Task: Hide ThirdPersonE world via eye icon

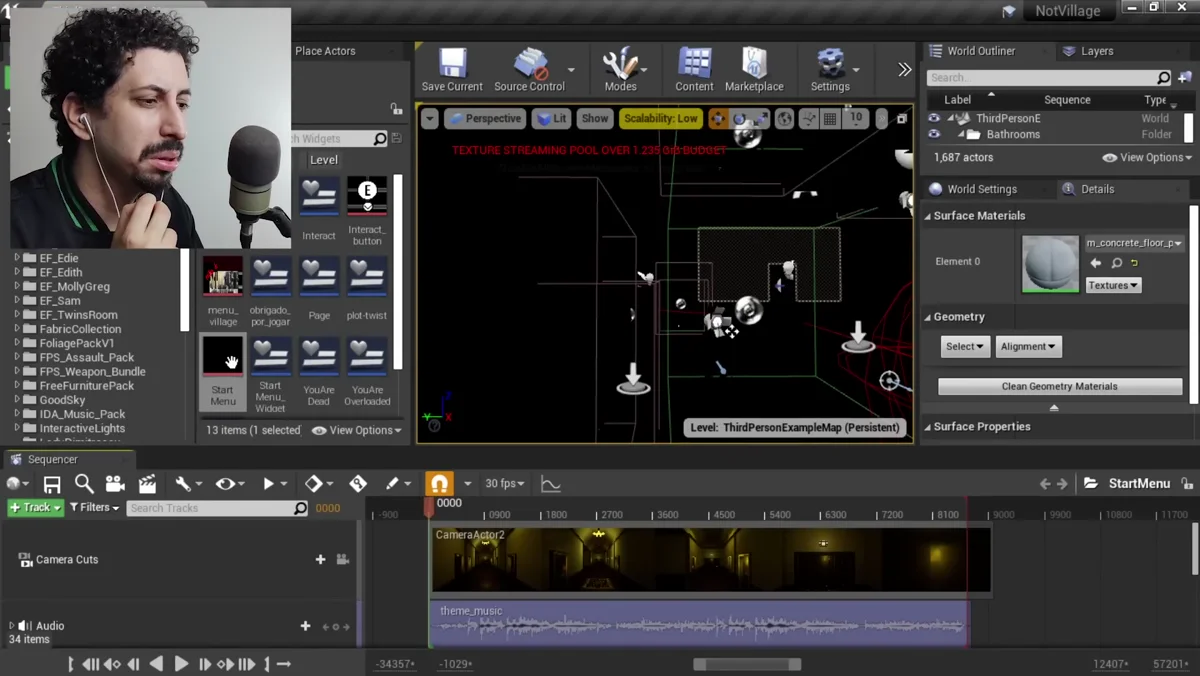Action: [x=934, y=118]
